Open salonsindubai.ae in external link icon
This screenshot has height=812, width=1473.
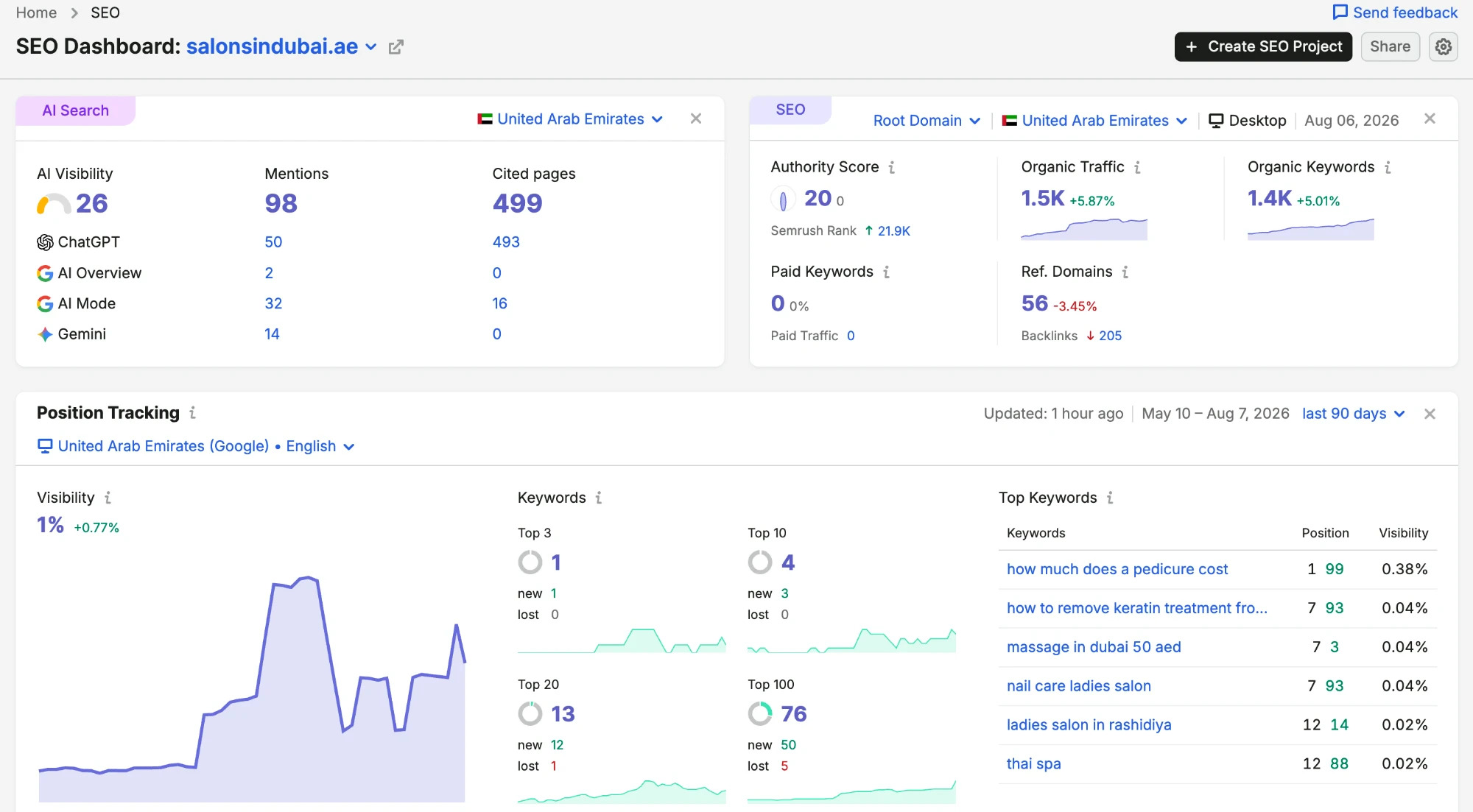tap(396, 47)
